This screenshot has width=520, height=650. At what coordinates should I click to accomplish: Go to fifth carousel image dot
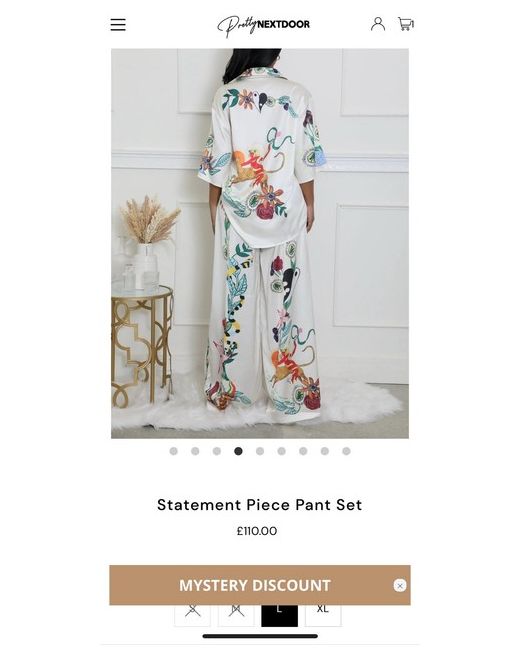260,451
